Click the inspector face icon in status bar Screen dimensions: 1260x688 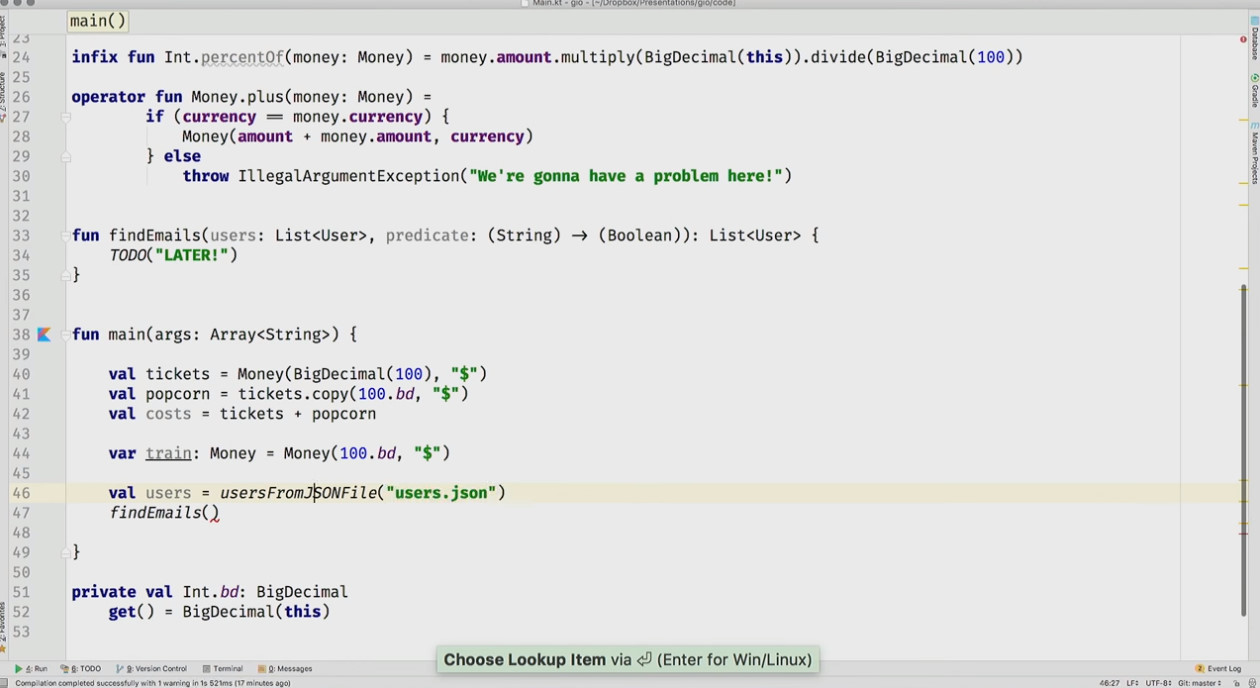click(1252, 683)
